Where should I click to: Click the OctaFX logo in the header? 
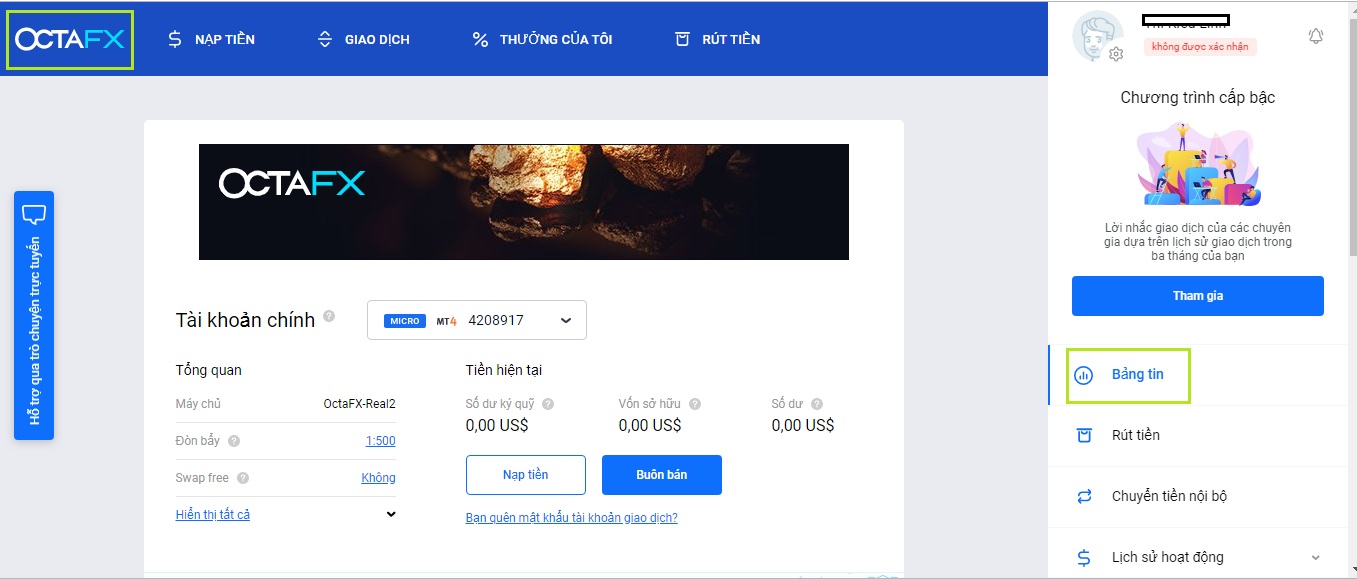(x=70, y=40)
